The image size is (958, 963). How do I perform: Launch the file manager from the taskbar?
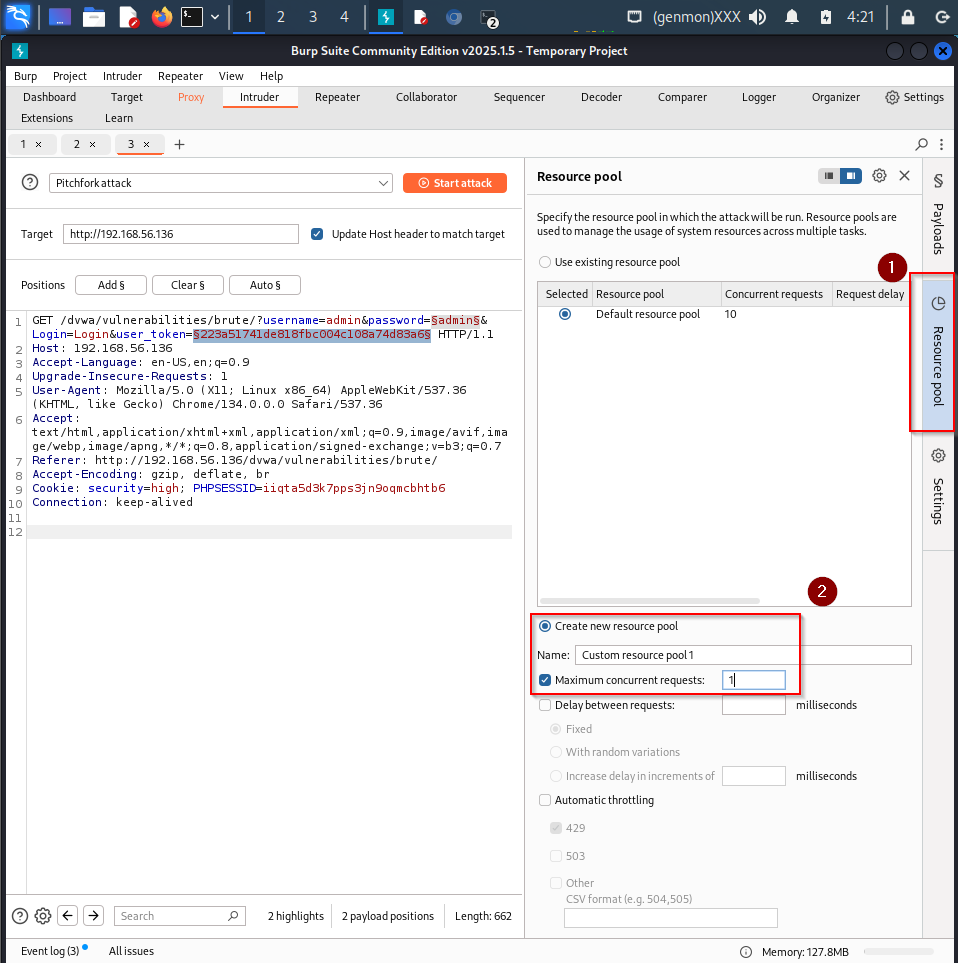coord(94,17)
